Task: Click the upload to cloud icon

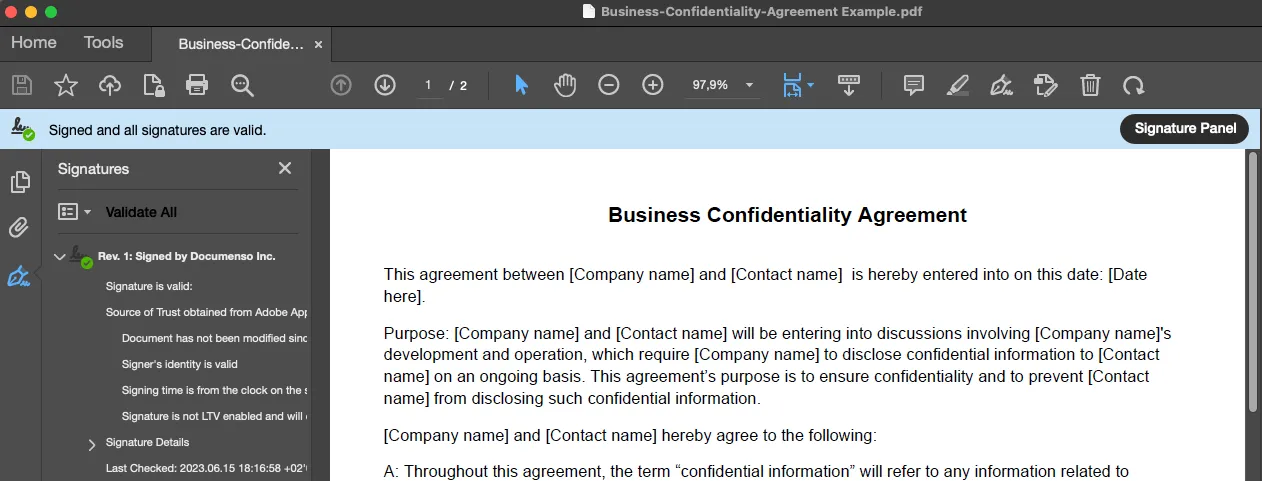Action: tap(110, 85)
